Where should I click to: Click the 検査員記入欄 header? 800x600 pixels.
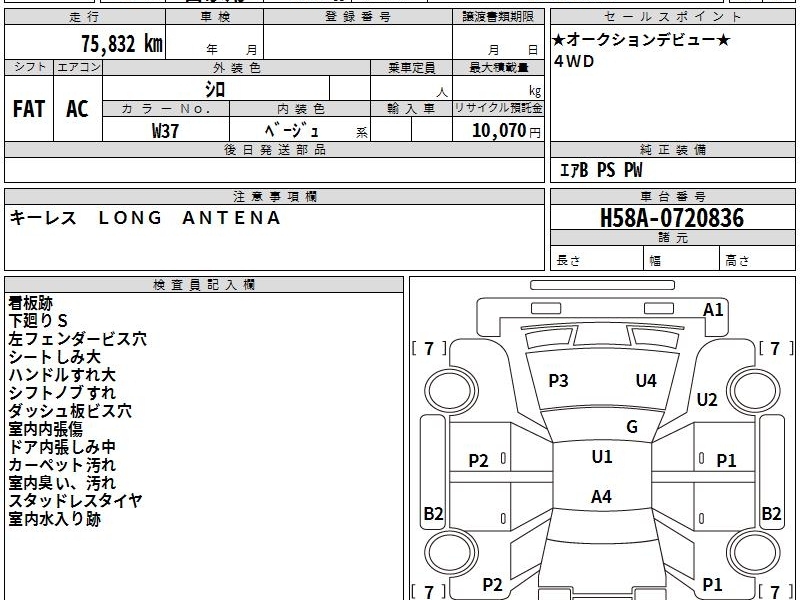pyautogui.click(x=204, y=285)
